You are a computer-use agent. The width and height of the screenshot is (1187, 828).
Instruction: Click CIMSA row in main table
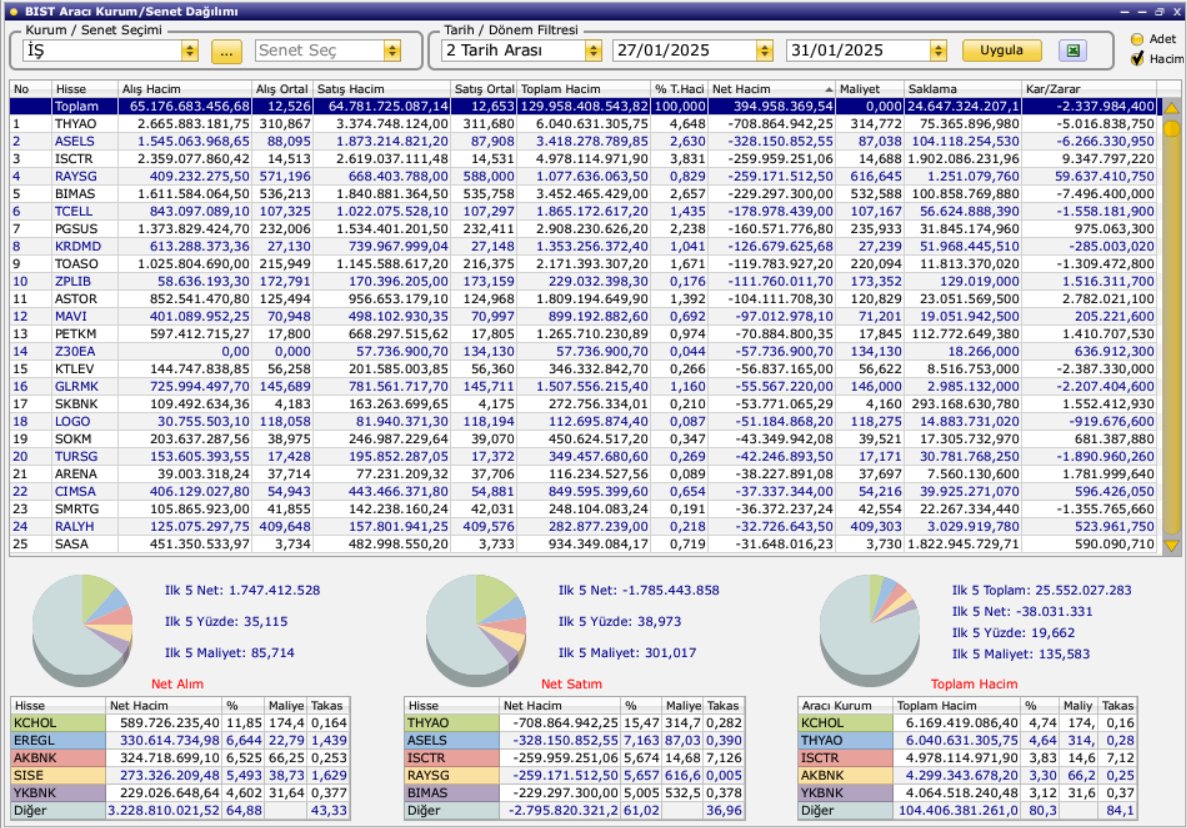[583, 491]
